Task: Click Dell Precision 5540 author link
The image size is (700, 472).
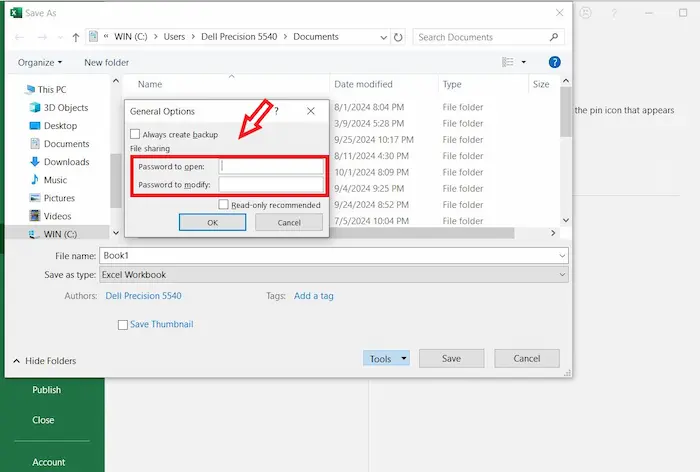Action: pyautogui.click(x=143, y=296)
